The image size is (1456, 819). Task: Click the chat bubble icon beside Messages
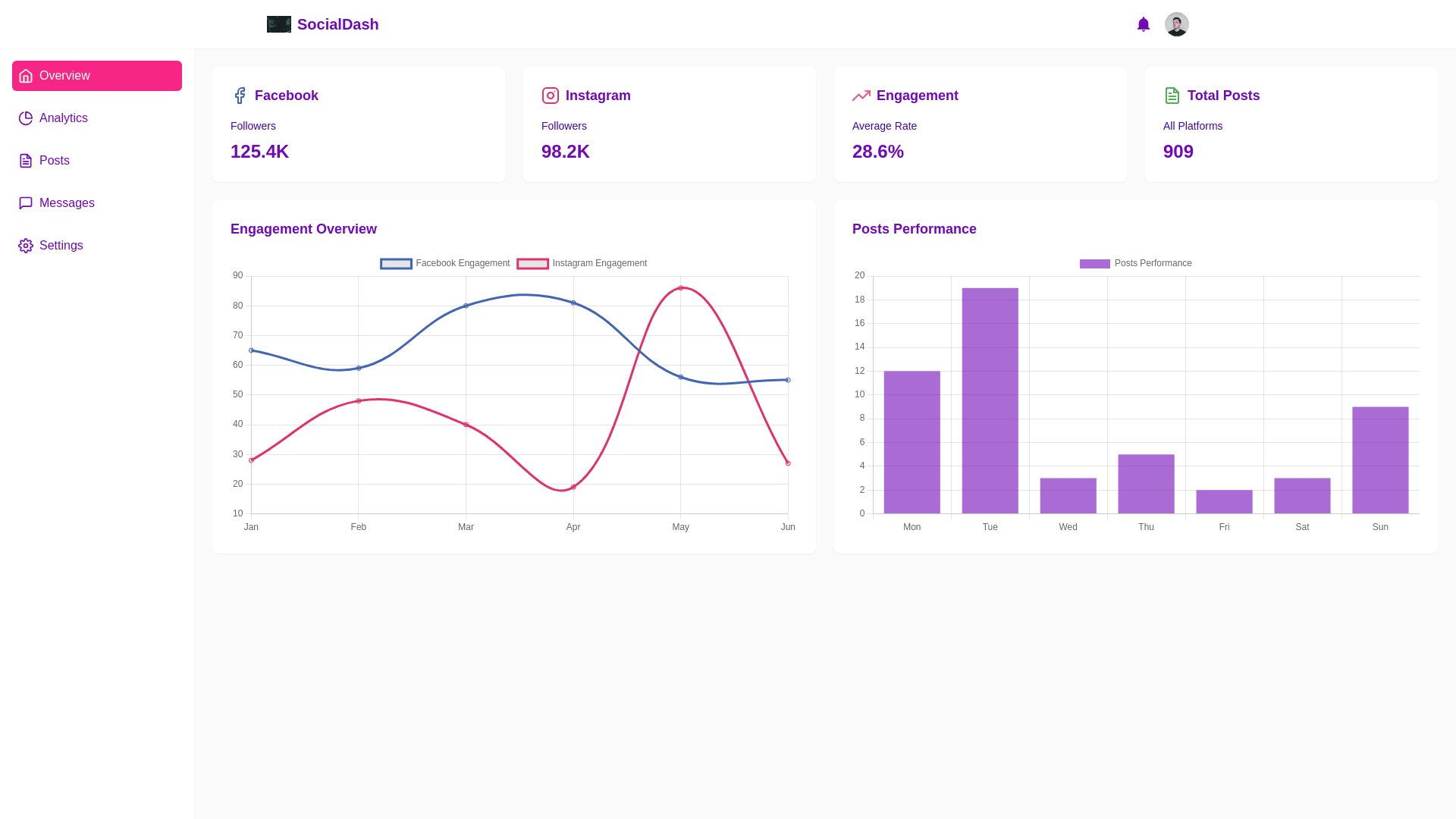click(x=25, y=202)
